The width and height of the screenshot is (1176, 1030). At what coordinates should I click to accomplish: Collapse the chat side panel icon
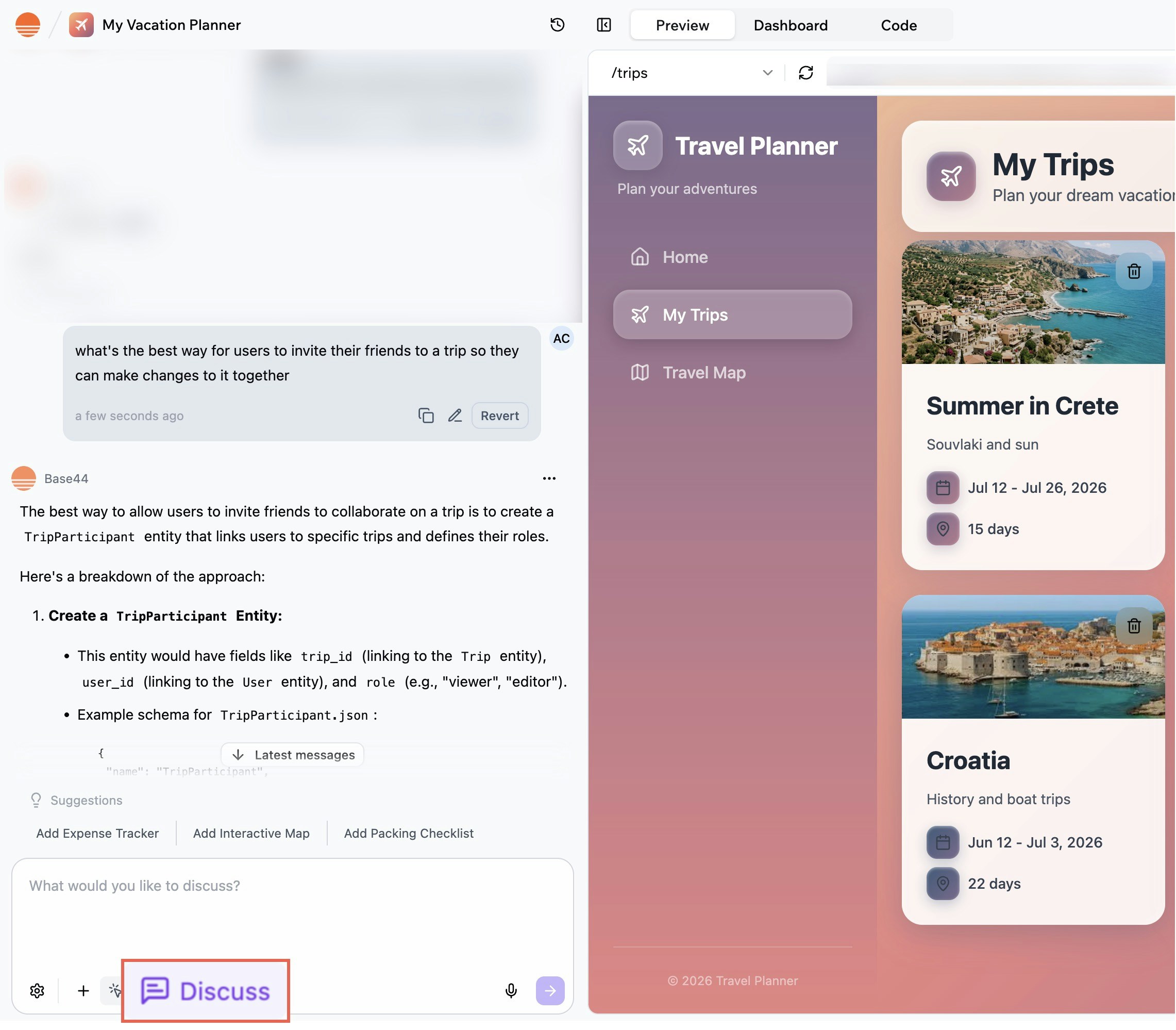point(603,25)
